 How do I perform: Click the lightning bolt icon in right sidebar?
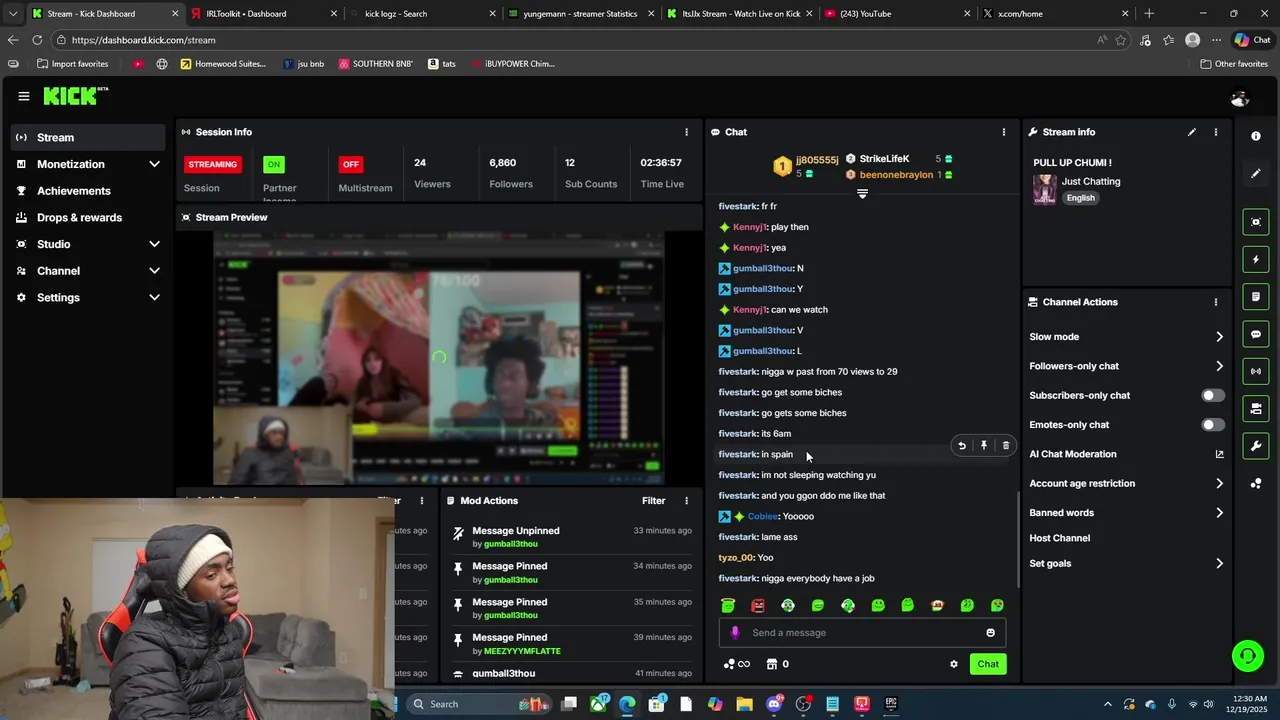click(x=1256, y=260)
